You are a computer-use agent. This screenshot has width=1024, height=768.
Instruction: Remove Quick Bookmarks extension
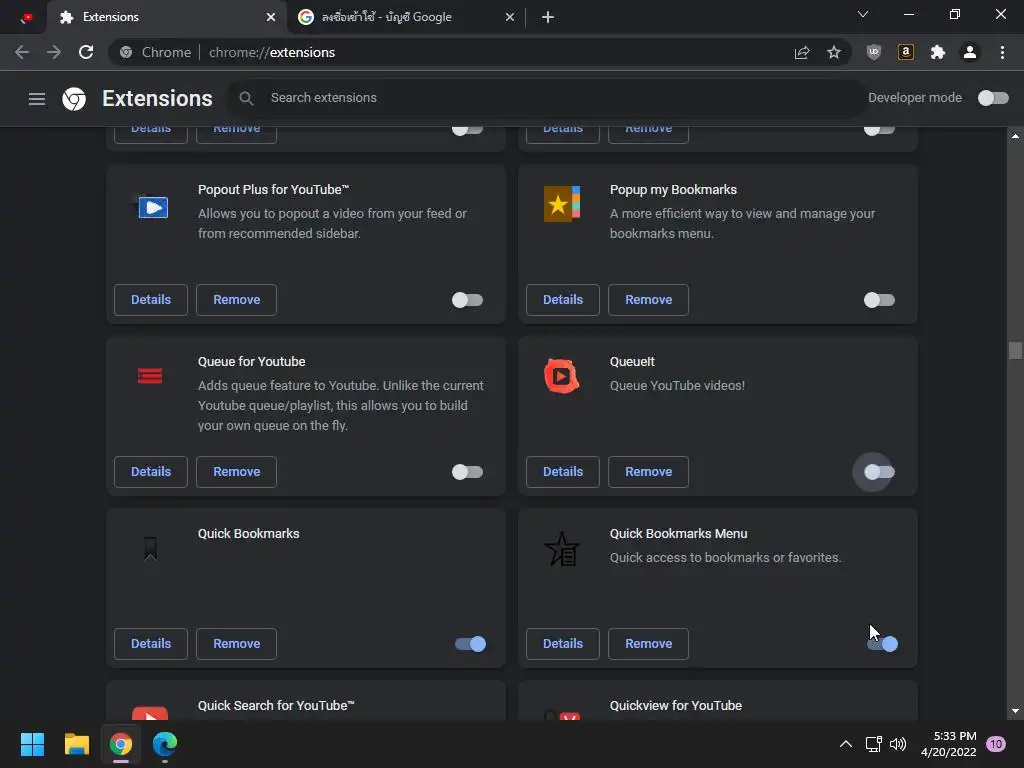pos(236,644)
